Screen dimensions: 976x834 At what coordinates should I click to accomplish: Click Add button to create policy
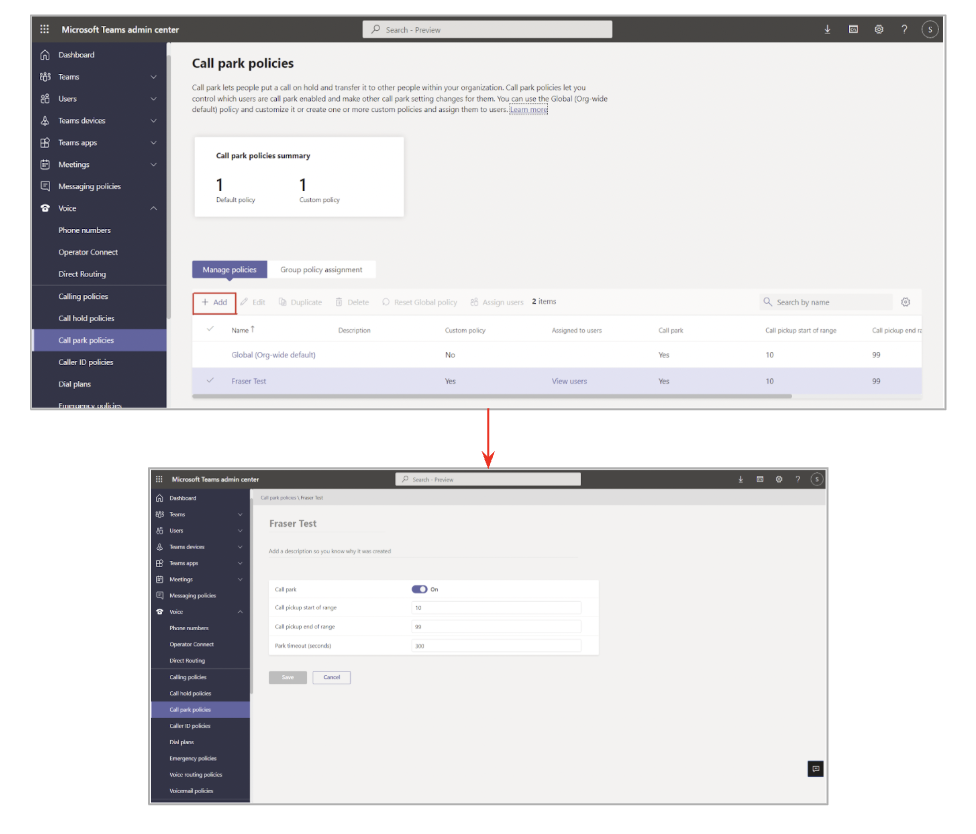214,302
